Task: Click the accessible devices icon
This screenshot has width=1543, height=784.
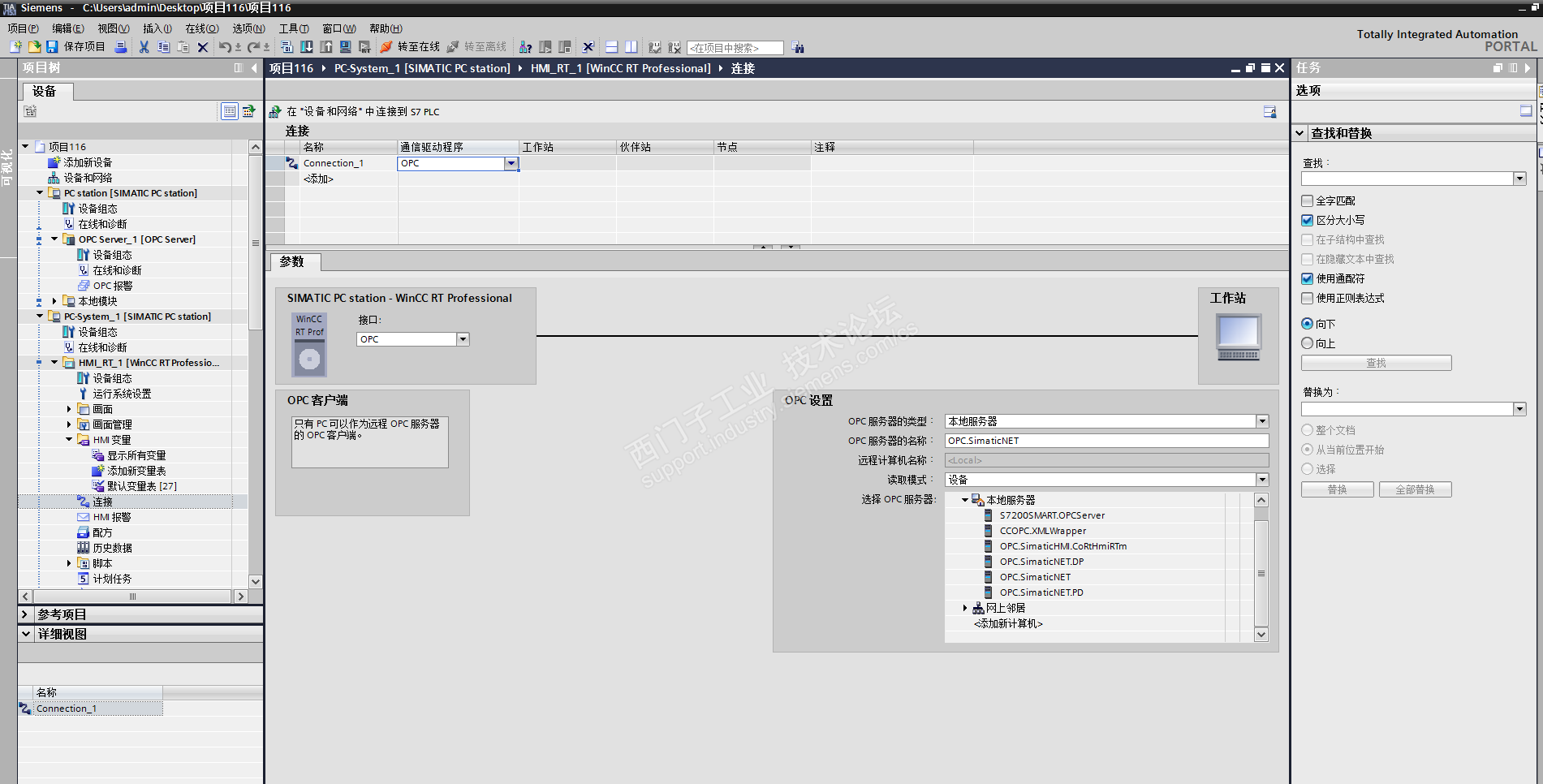Action: 526,47
